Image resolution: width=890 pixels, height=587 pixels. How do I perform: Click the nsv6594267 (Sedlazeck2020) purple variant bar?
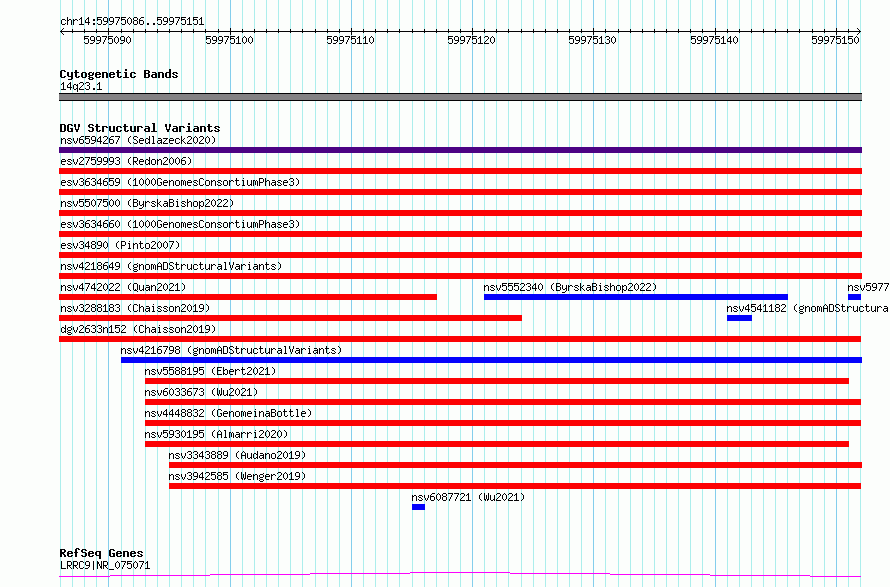(460, 150)
